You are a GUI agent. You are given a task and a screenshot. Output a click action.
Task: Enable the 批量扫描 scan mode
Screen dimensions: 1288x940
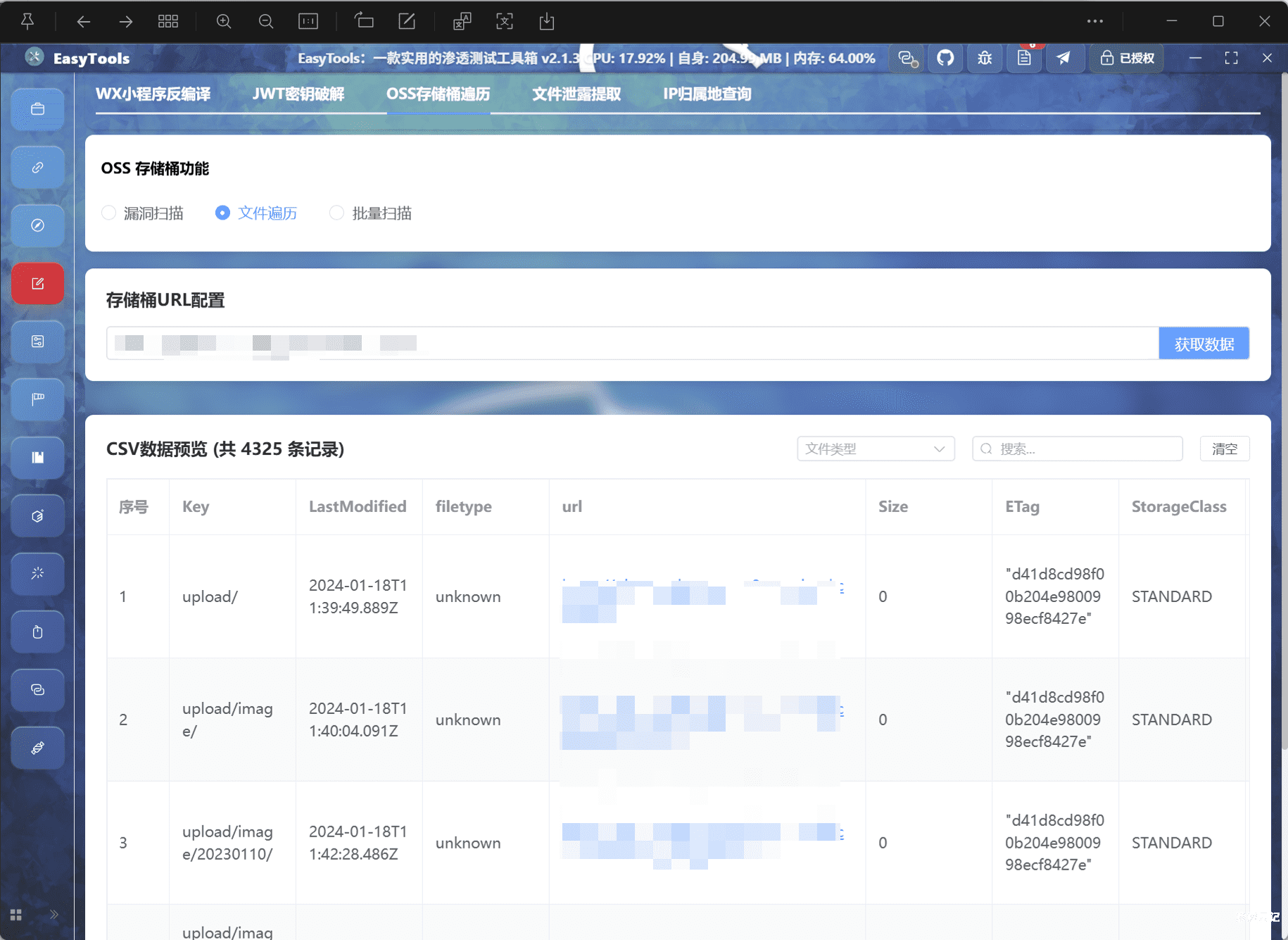[x=336, y=213]
